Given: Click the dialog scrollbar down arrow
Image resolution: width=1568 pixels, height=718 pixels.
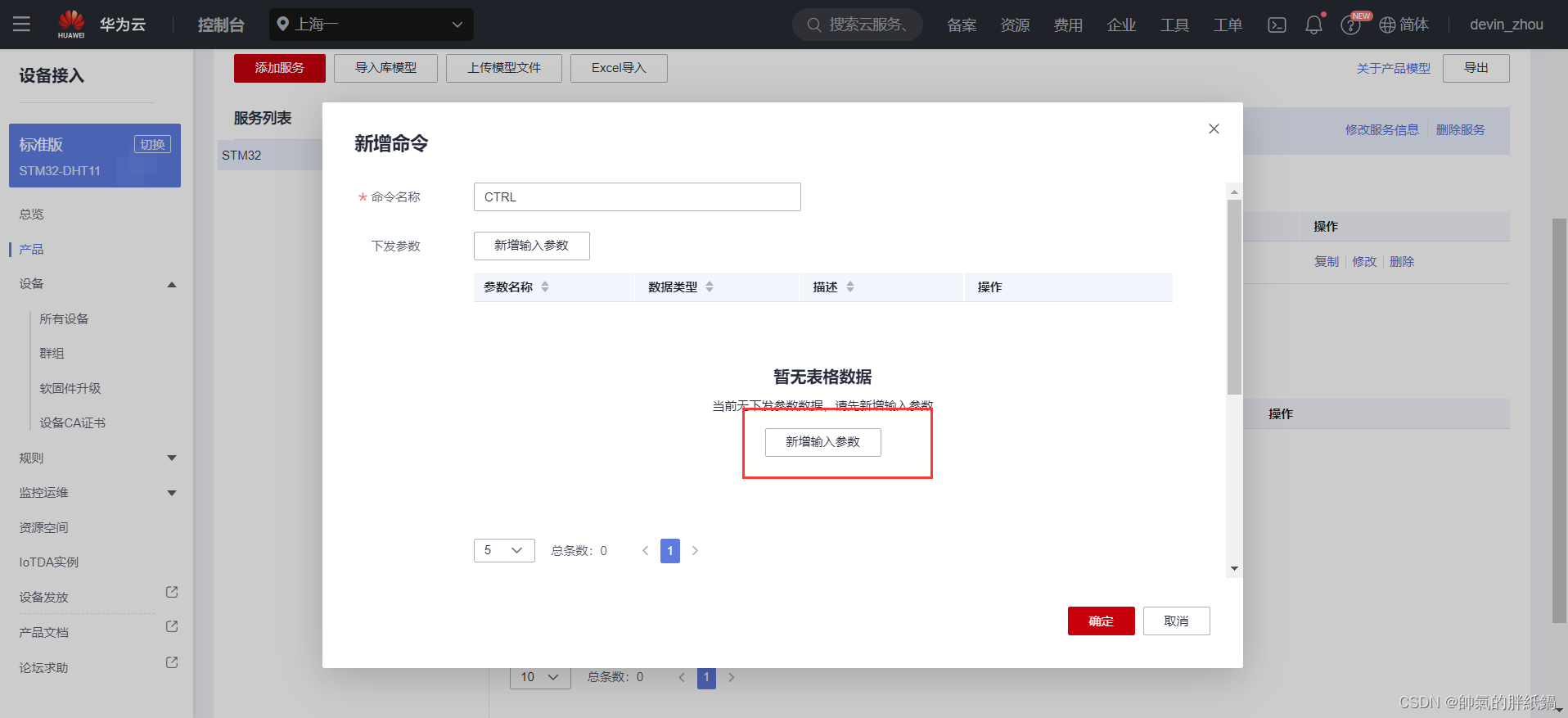Looking at the screenshot, I should coord(1234,568).
